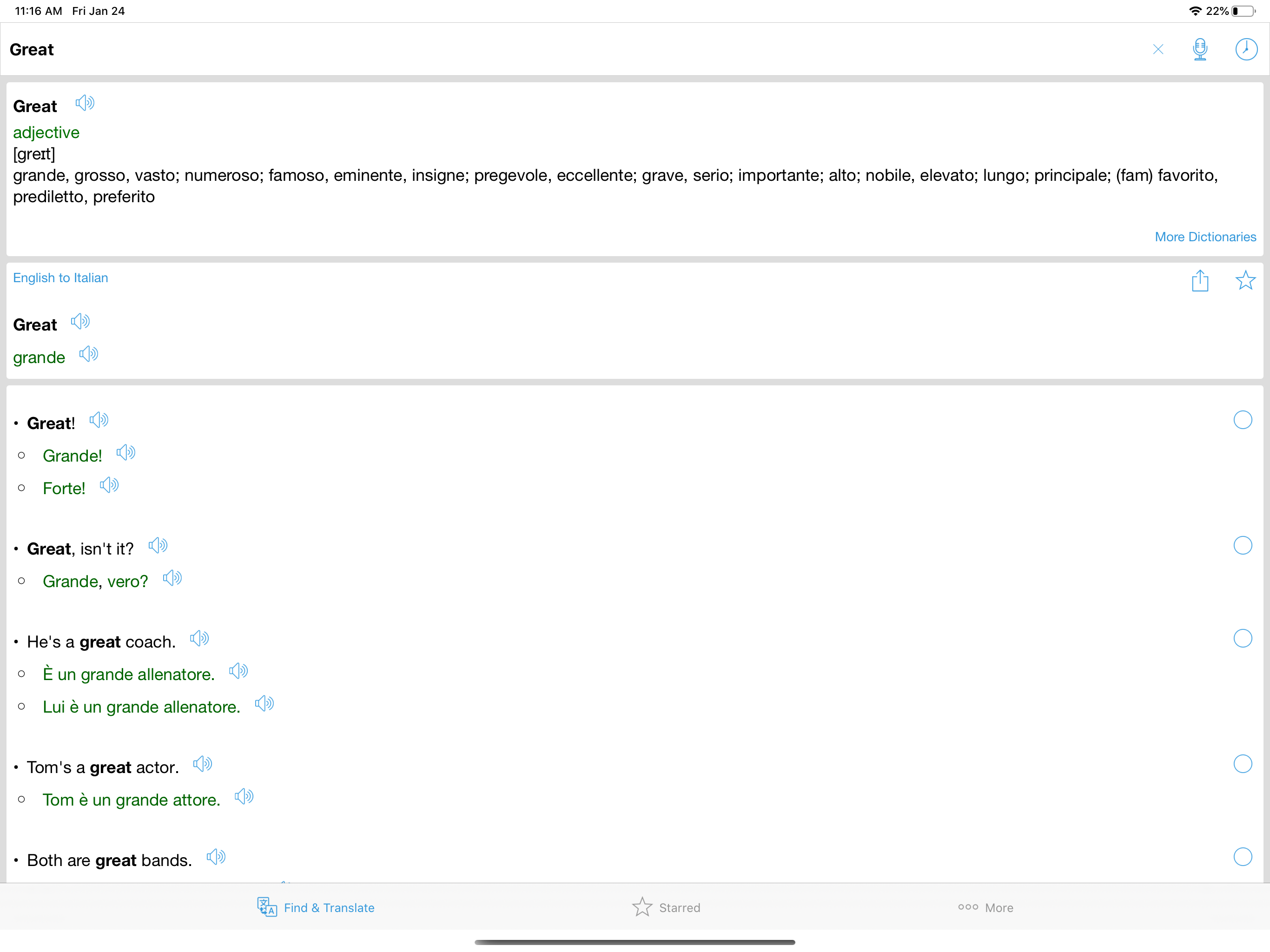The image size is (1270, 952).
Task: Open the More tab
Action: [985, 907]
